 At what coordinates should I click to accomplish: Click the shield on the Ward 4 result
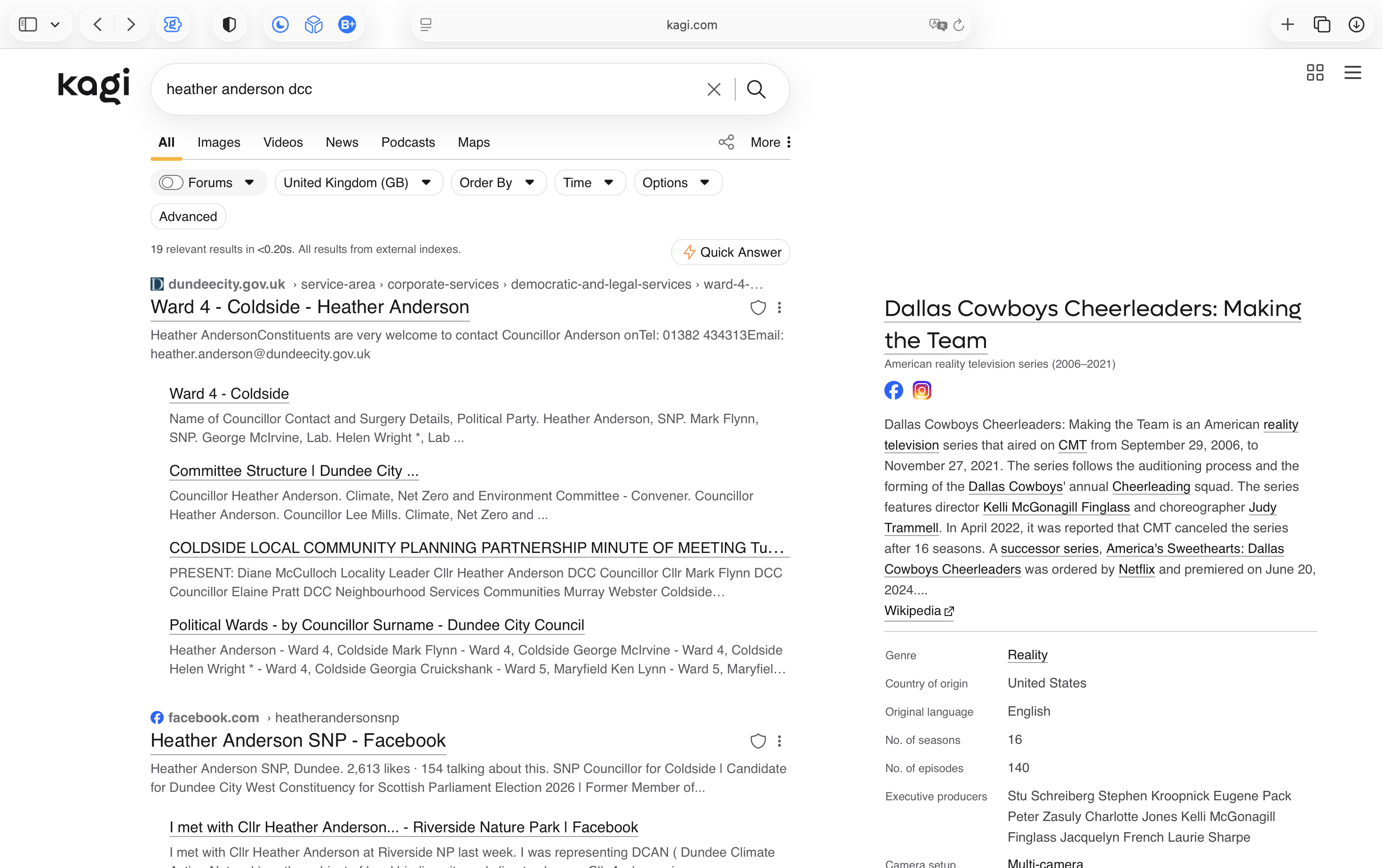[x=758, y=308]
